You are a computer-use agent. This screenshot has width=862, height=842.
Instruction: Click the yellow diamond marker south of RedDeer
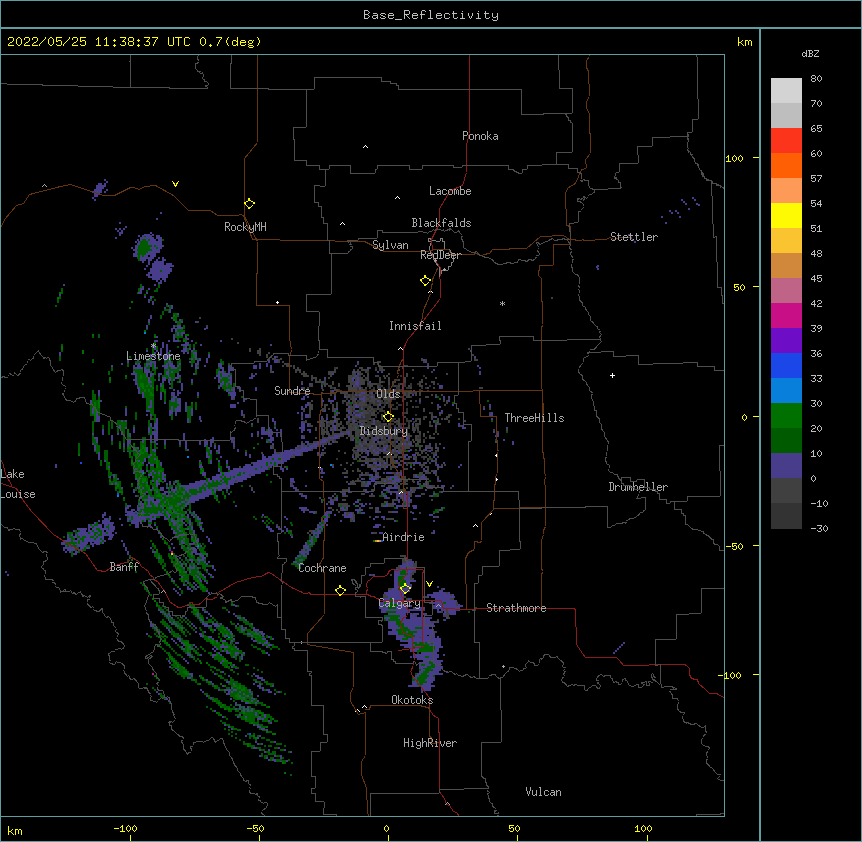pyautogui.click(x=426, y=281)
